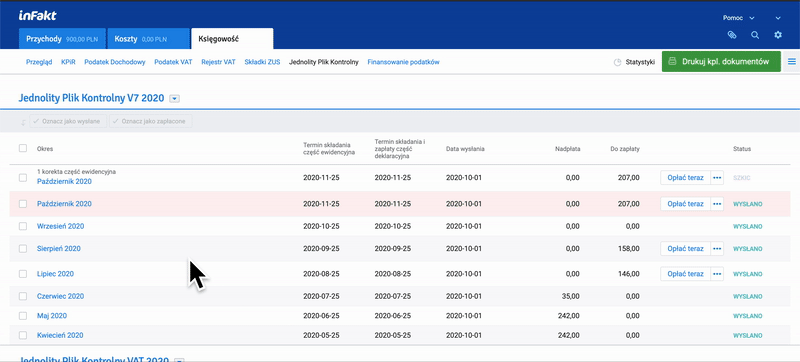Open the hamburger menu beside Drukuj button
The image size is (800, 362).
[x=792, y=62]
